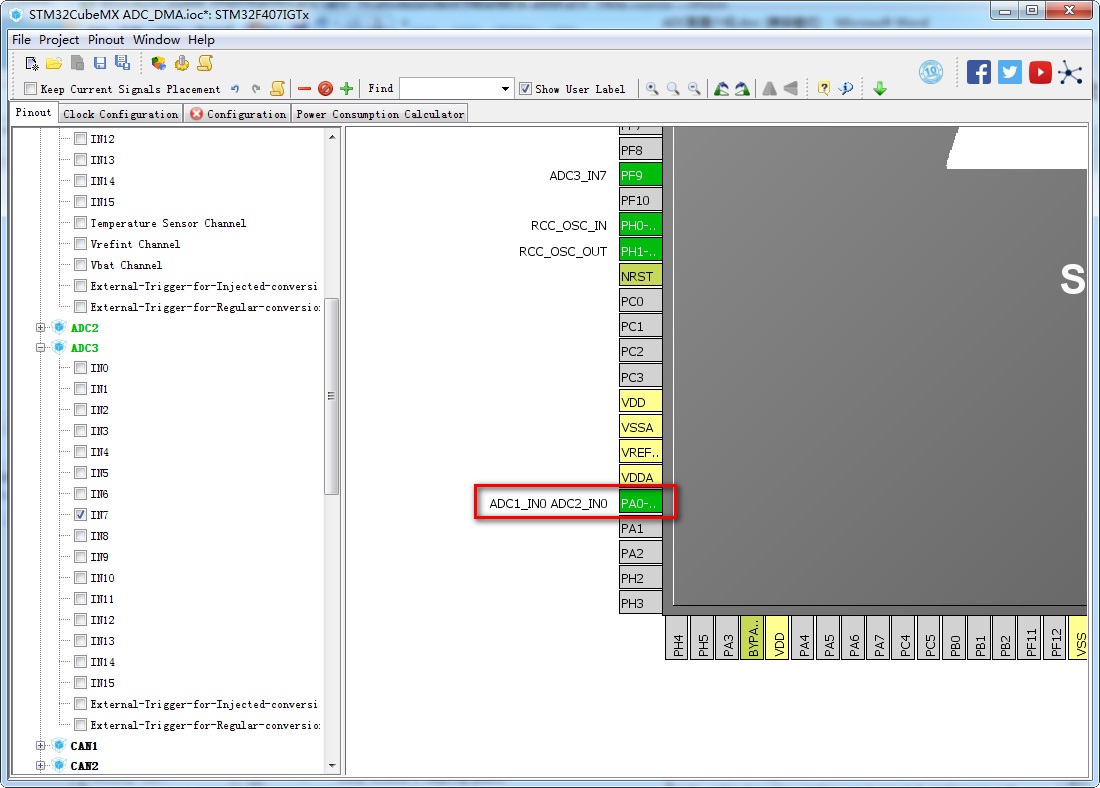Enable the Vrefint Channel checkbox
The width and height of the screenshot is (1100, 788).
coord(81,243)
